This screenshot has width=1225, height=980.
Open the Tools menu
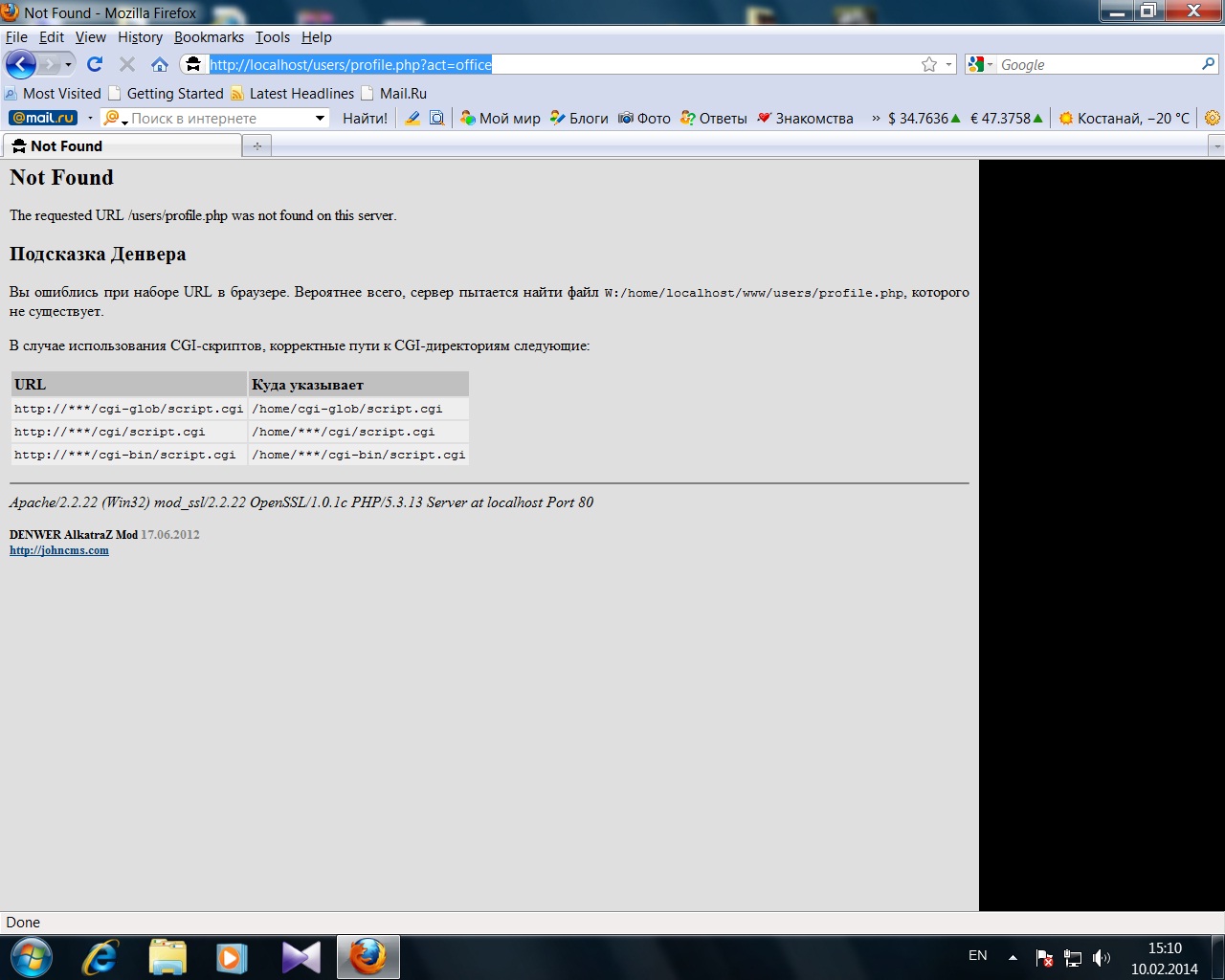coord(272,37)
